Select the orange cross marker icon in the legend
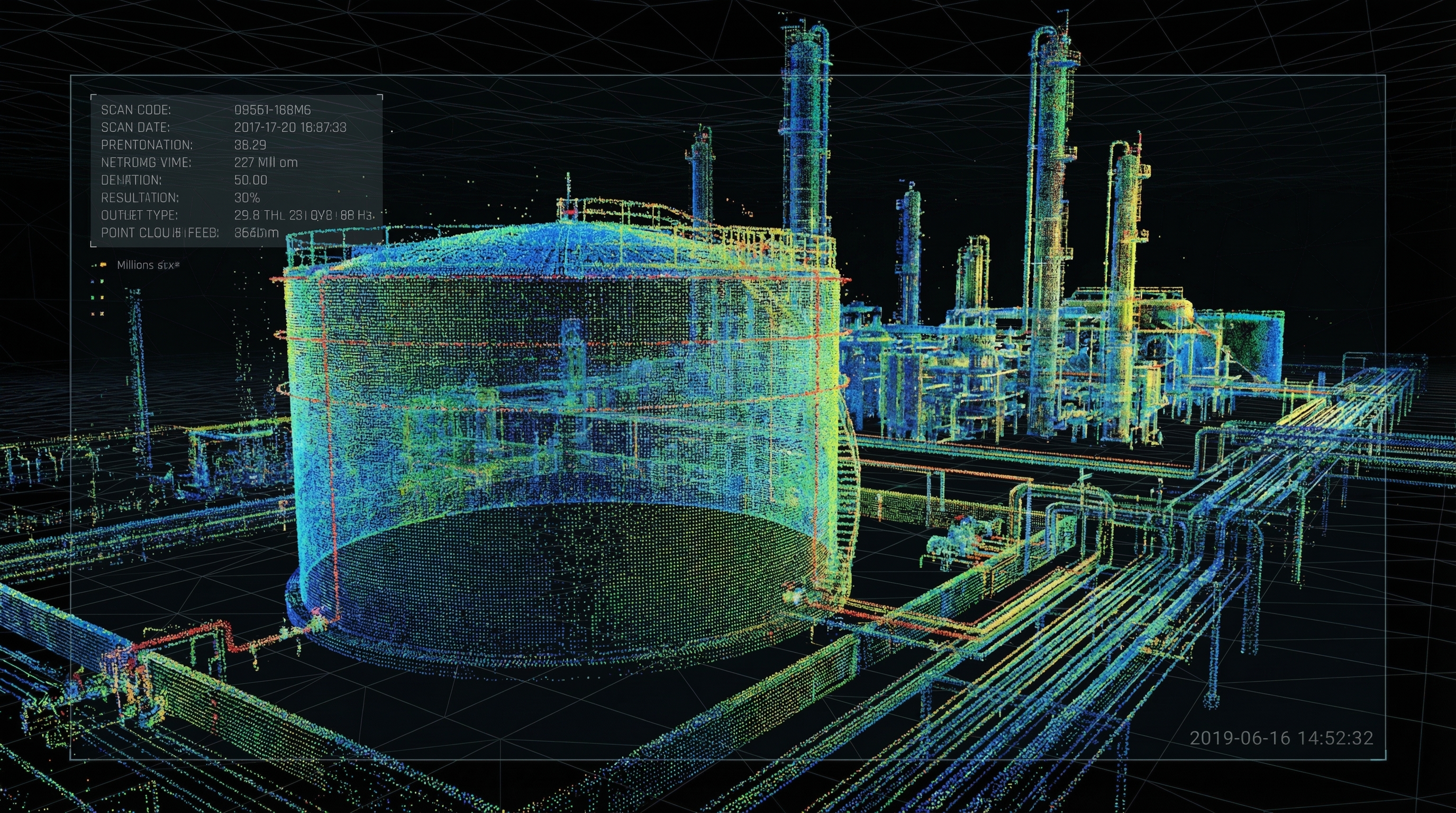Screen dimensions: 1456x813 tap(102, 315)
